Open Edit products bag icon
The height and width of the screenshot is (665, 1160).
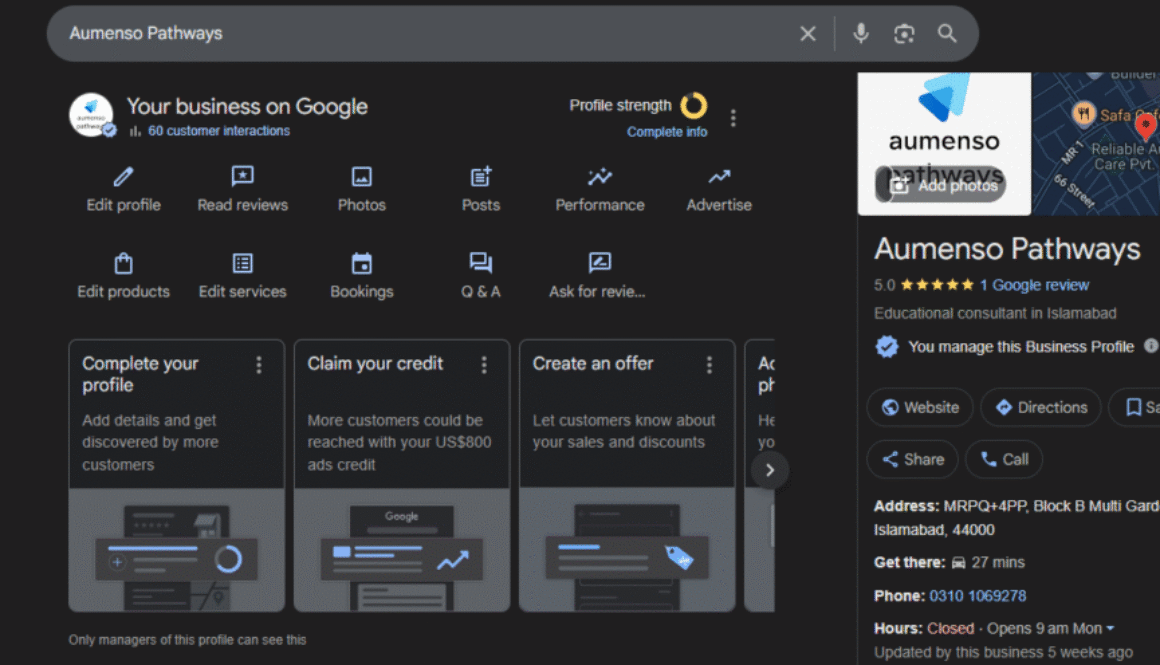[x=123, y=264]
